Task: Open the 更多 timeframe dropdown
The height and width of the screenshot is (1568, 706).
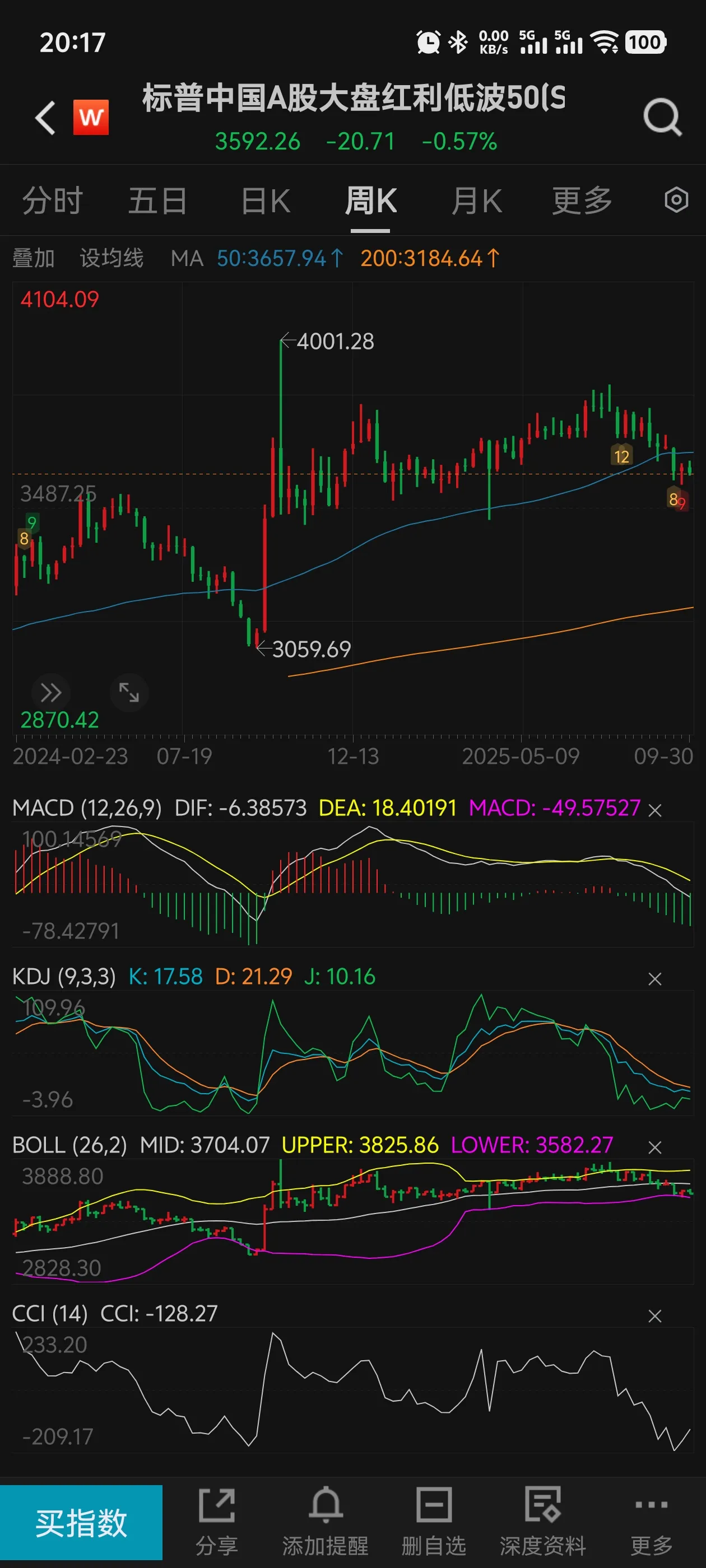Action: point(582,200)
